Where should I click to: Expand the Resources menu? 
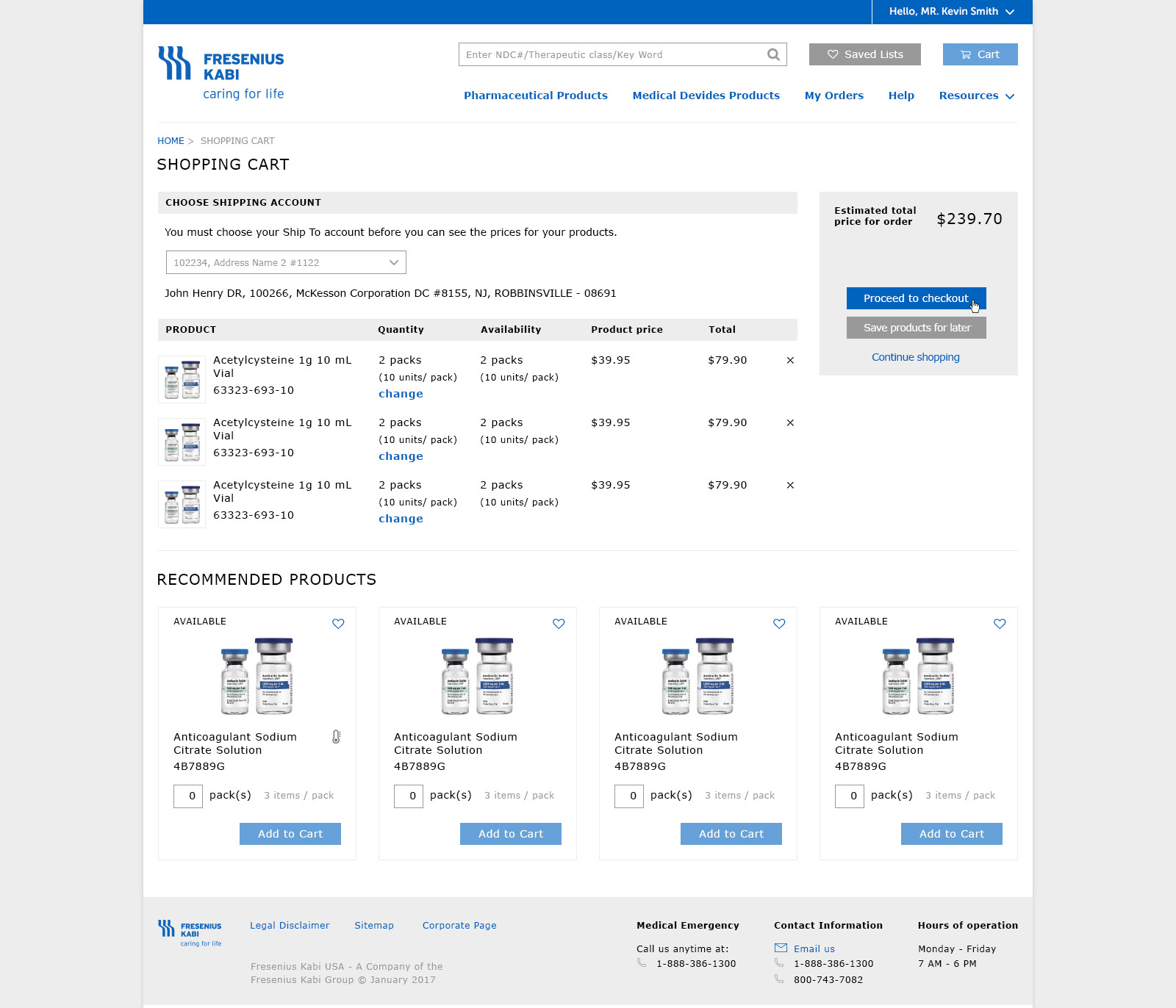[976, 96]
